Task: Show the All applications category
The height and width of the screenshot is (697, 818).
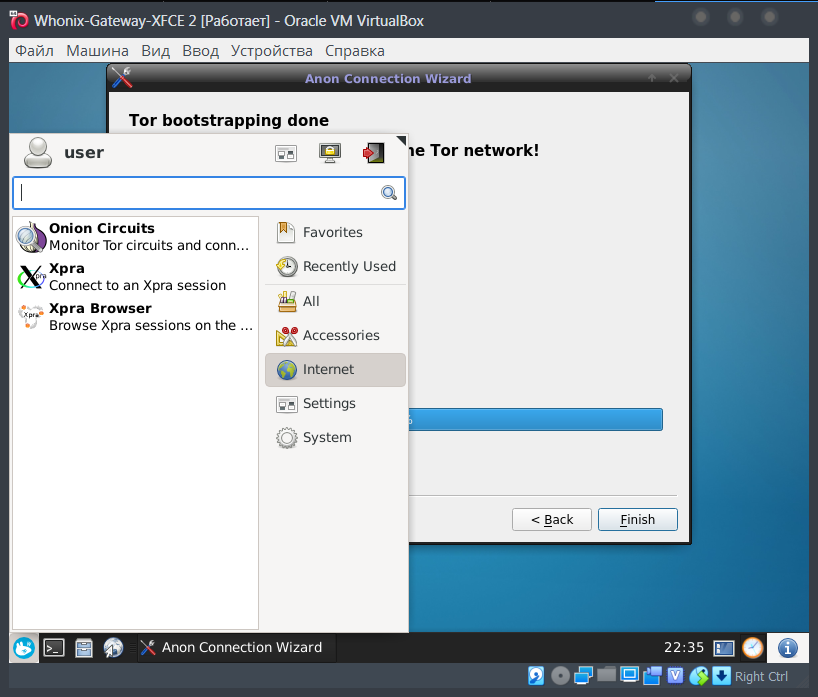Action: tap(311, 301)
